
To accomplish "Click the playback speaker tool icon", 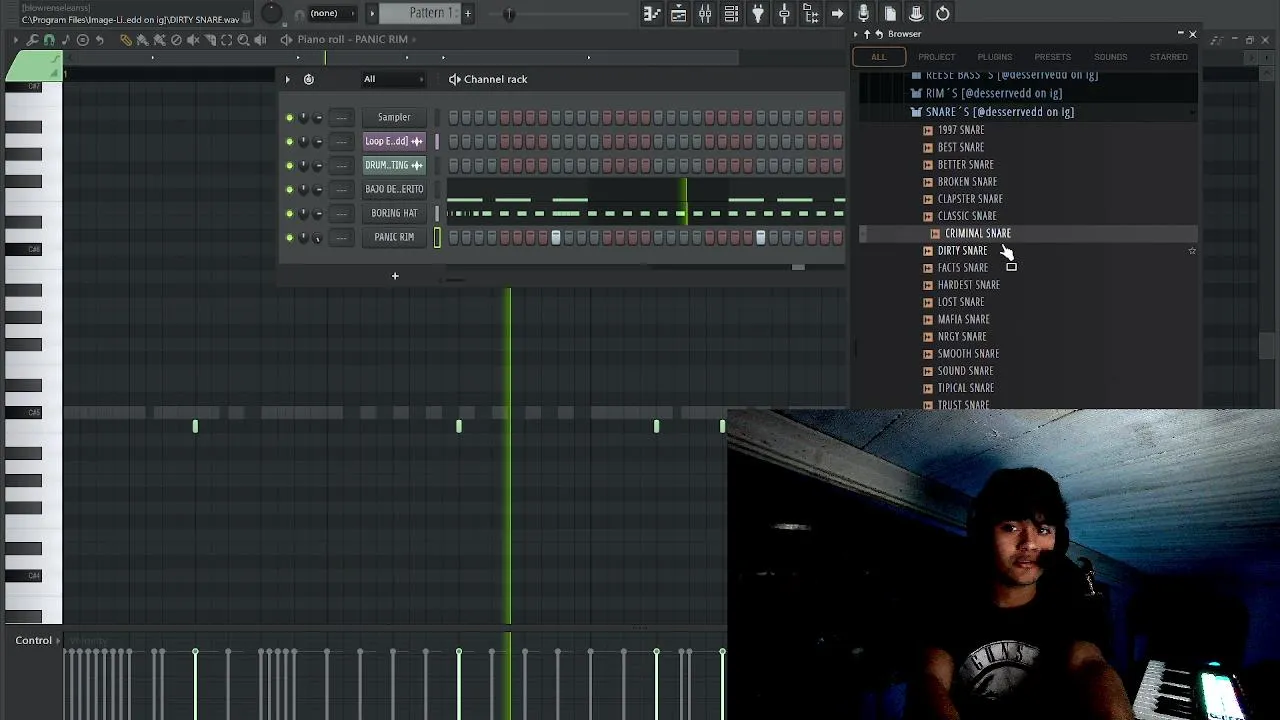I will pos(260,39).
